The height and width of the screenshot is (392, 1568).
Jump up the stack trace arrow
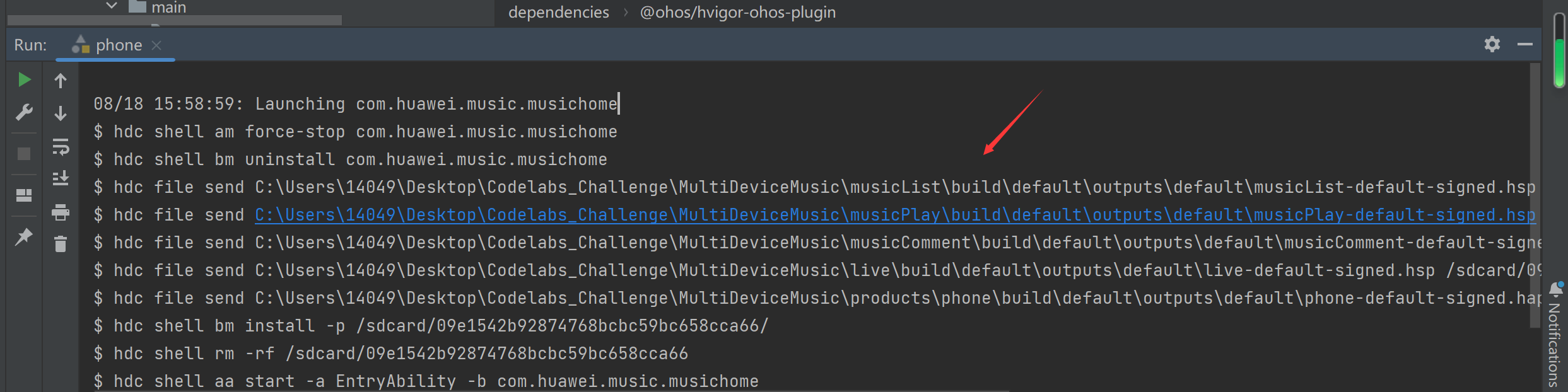[x=61, y=81]
